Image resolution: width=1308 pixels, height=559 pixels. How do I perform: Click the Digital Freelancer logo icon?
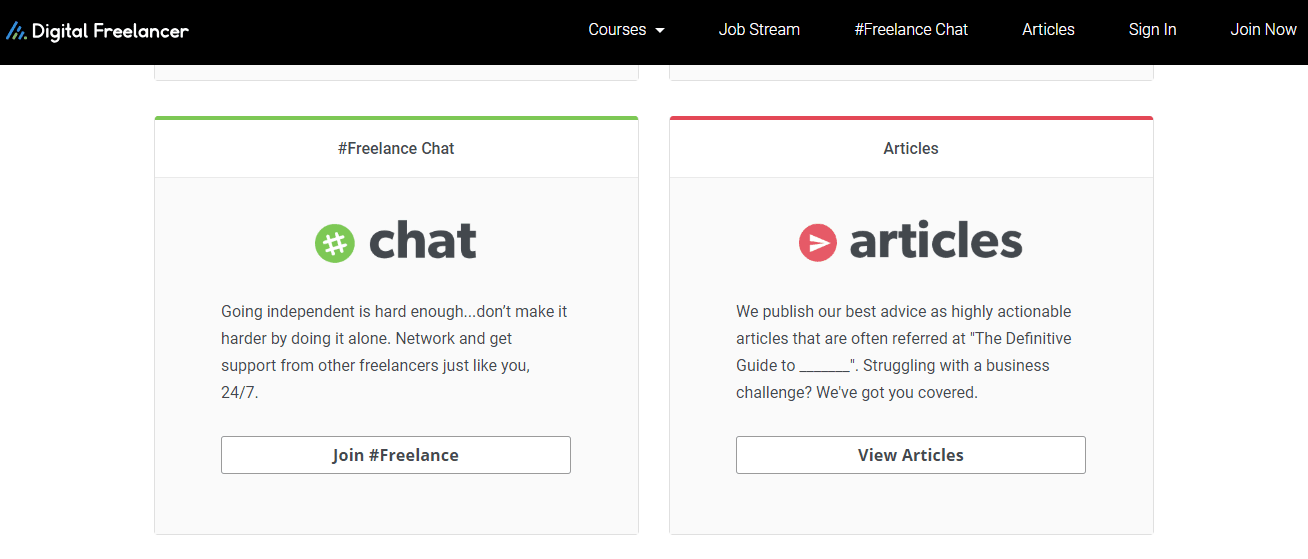coord(16,31)
